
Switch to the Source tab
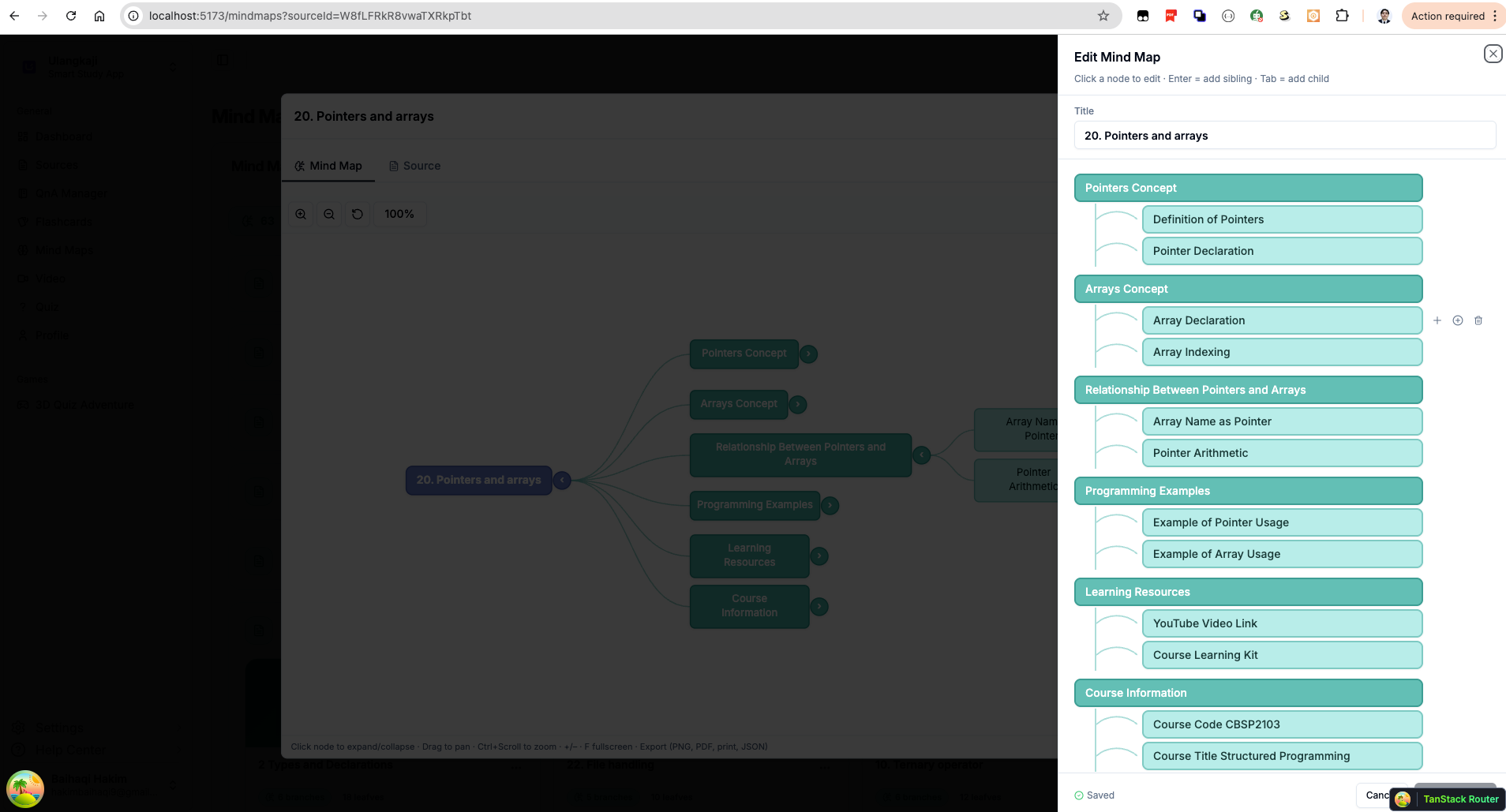415,166
